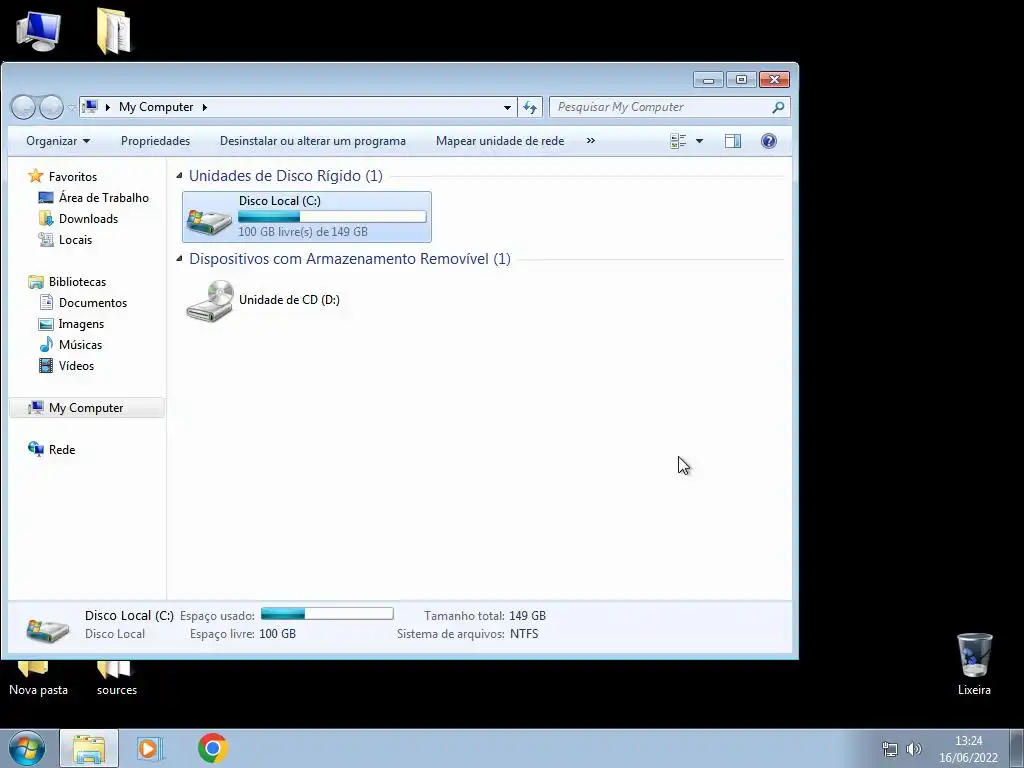Collapse Unidades de Disco Rígido group

[179, 175]
